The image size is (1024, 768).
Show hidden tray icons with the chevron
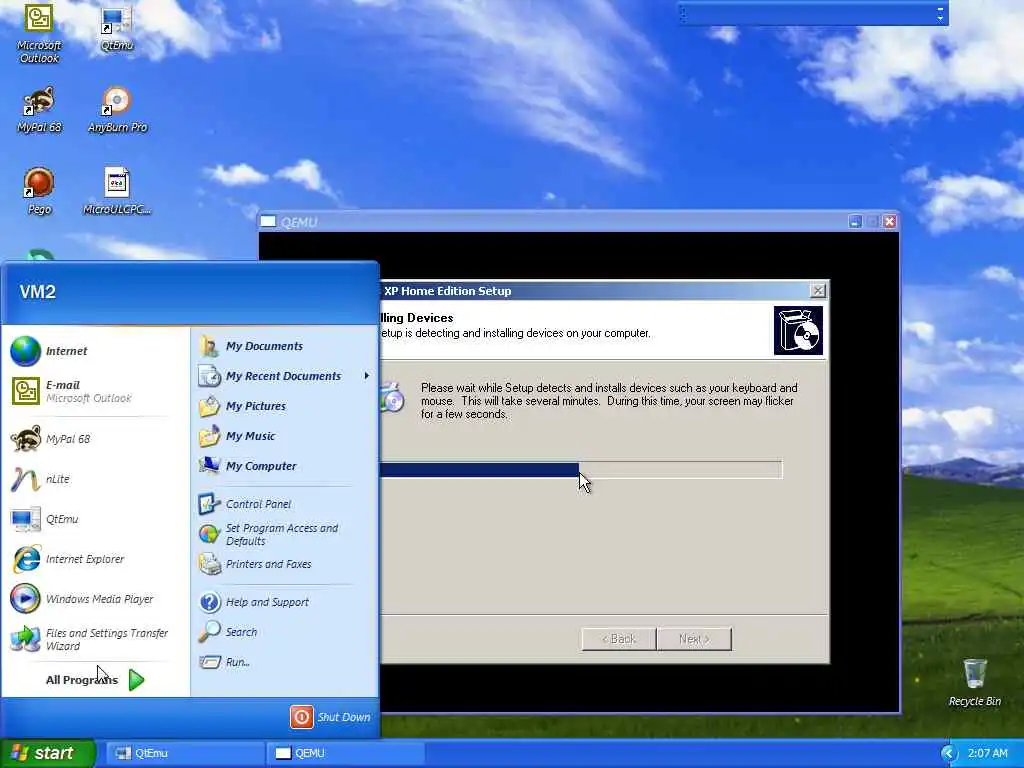949,754
